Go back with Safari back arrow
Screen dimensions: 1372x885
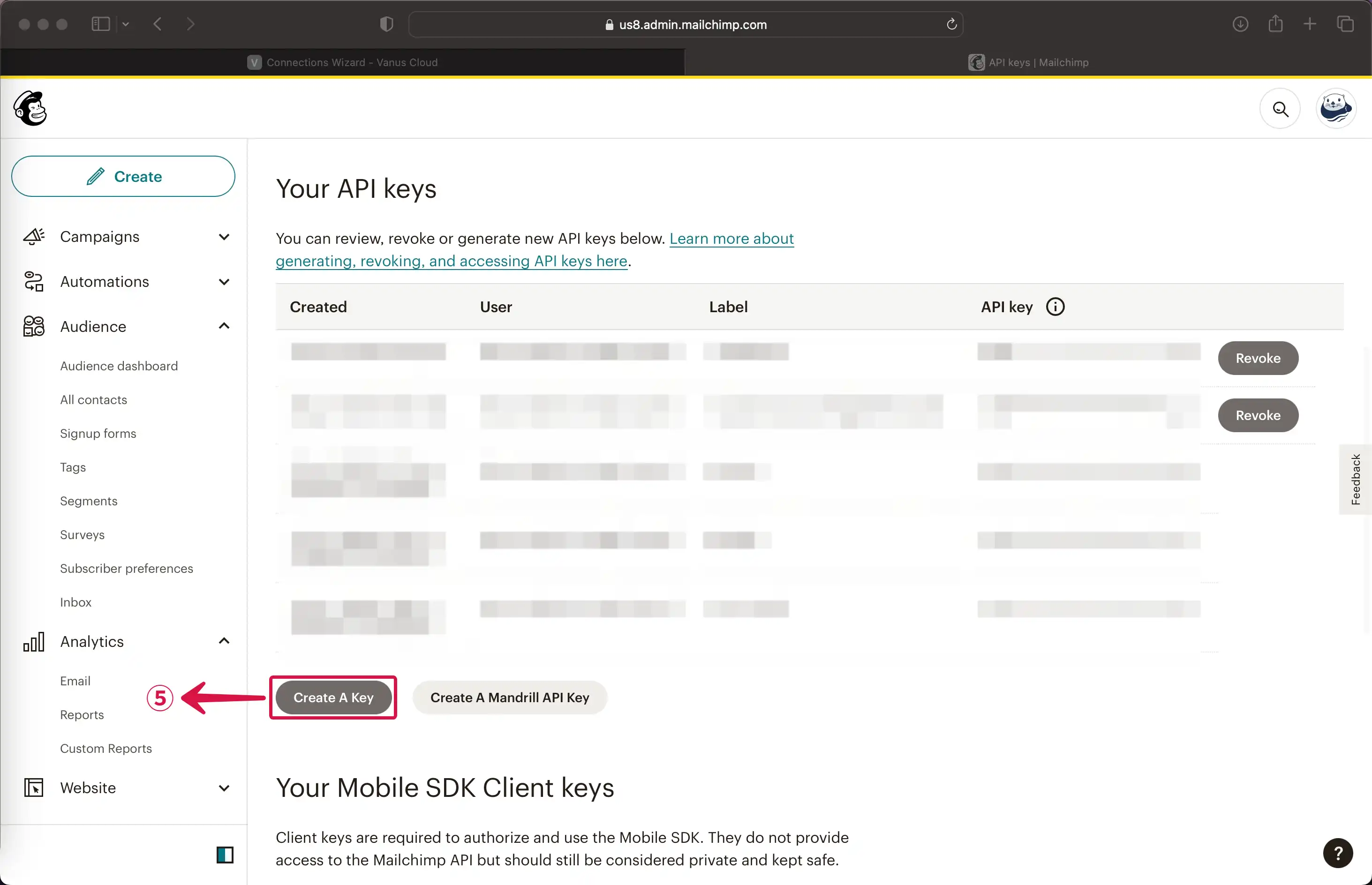point(158,24)
